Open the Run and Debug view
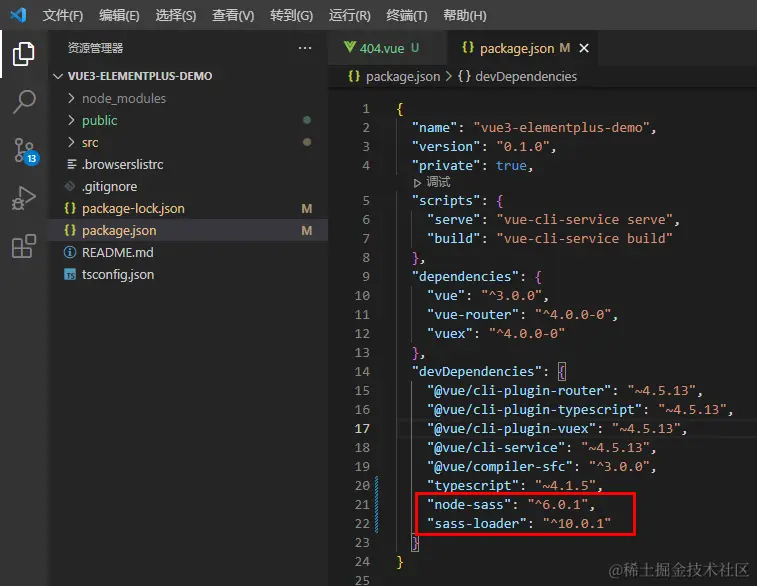The image size is (757, 586). [x=24, y=198]
